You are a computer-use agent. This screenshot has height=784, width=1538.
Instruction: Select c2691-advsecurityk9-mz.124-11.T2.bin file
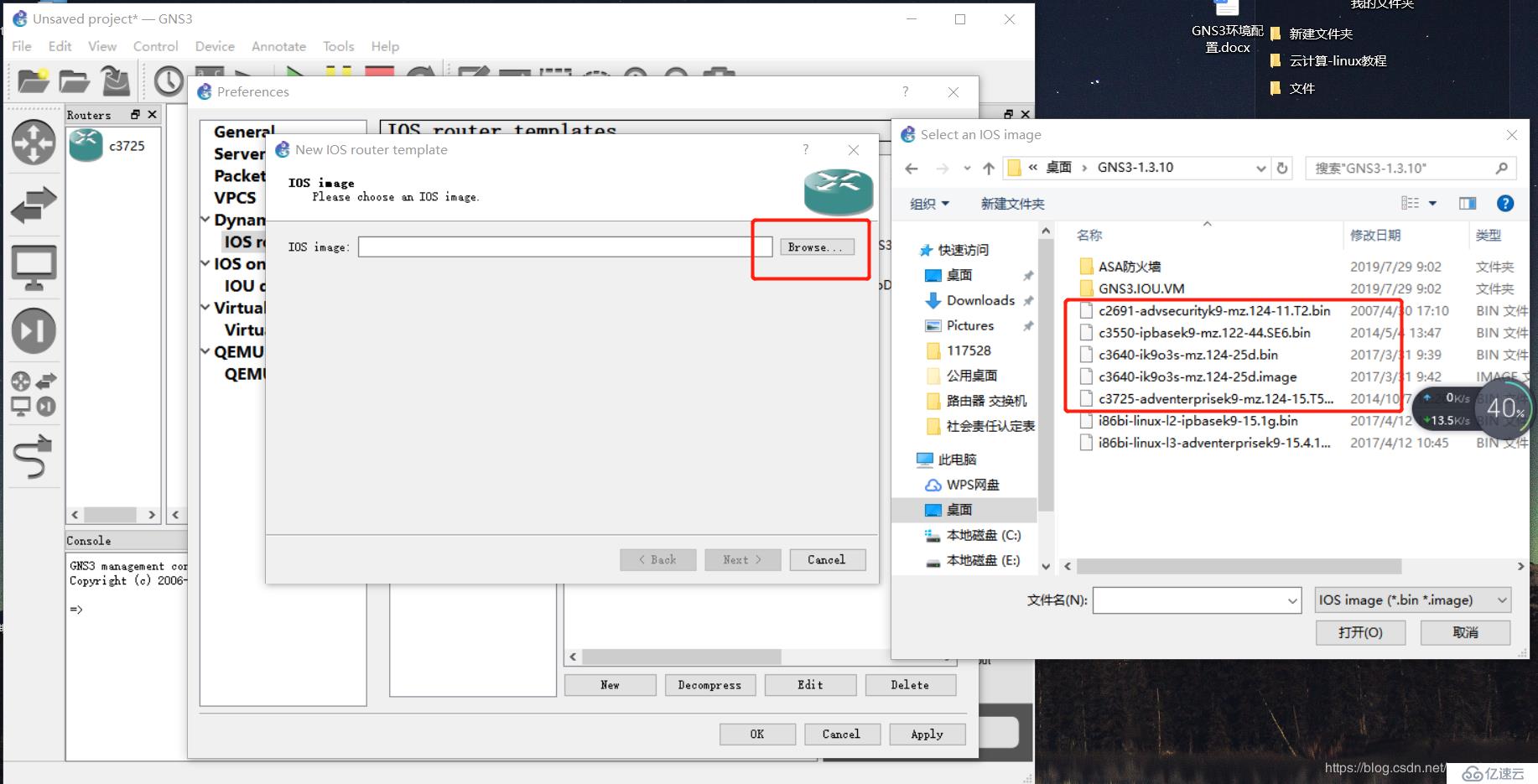(x=1214, y=310)
